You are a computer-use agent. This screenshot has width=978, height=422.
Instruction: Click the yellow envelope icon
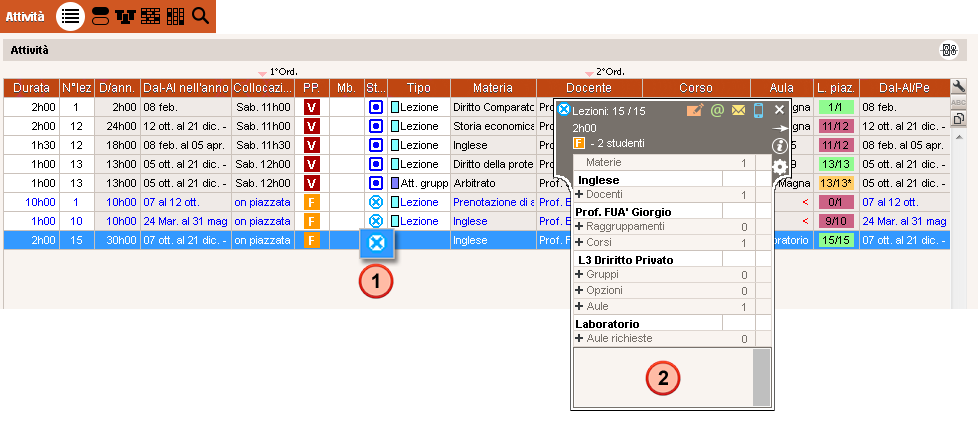tap(738, 110)
